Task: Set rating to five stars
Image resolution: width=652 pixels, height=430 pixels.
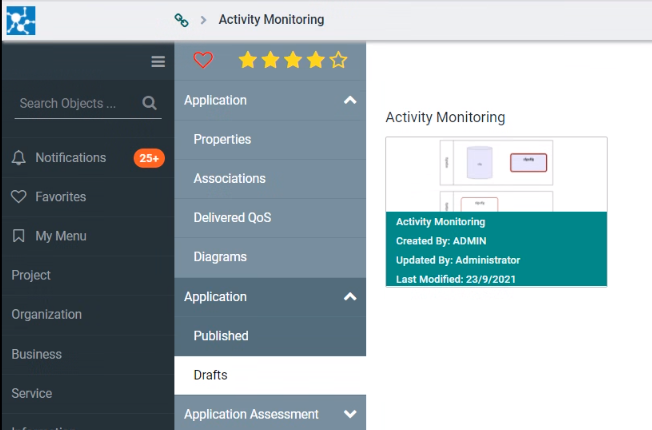Action: coord(339,61)
